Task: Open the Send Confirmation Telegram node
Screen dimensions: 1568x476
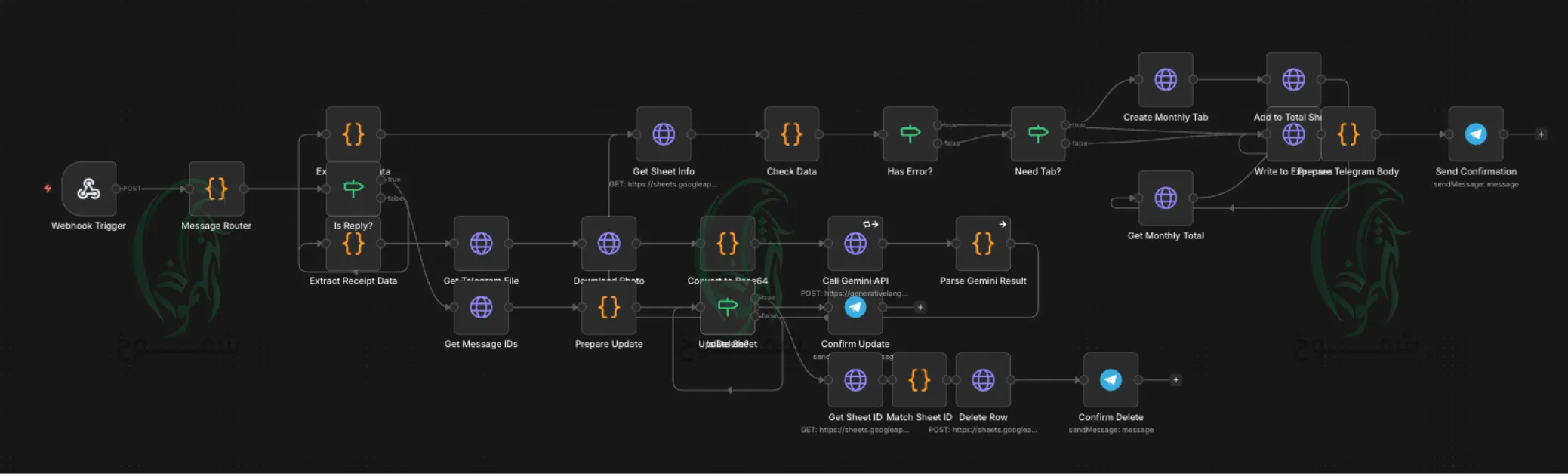Action: coord(1476,134)
